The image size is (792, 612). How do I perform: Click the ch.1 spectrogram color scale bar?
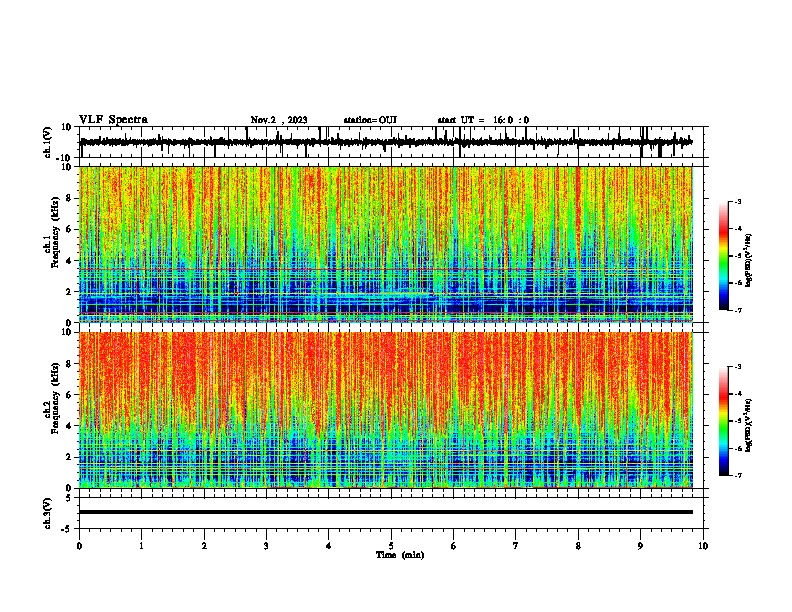point(724,256)
